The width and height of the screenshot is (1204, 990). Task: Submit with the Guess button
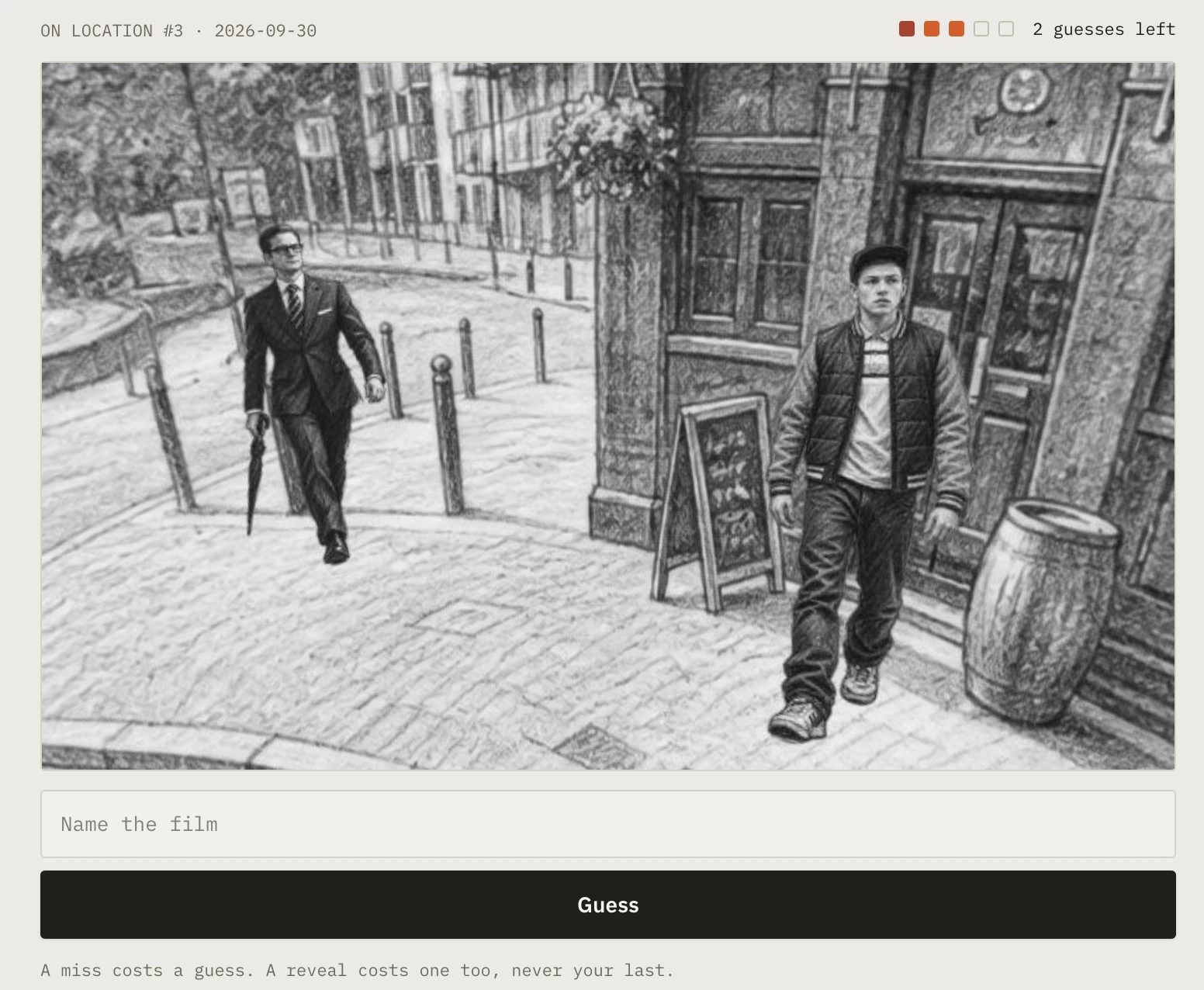point(607,905)
